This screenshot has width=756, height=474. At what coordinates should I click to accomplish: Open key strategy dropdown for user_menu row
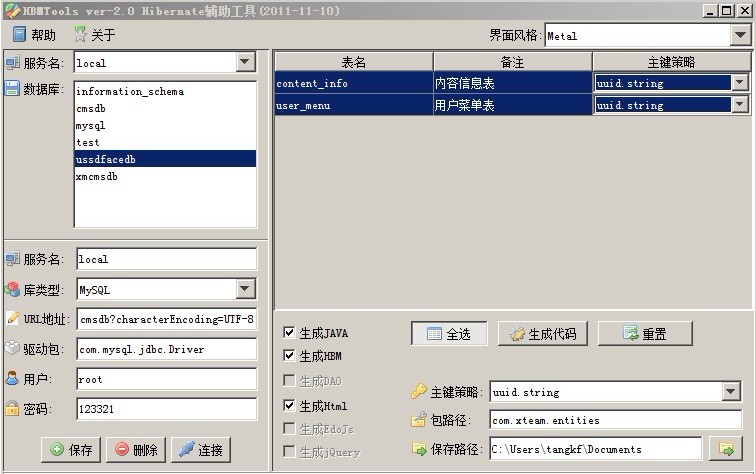pyautogui.click(x=740, y=105)
